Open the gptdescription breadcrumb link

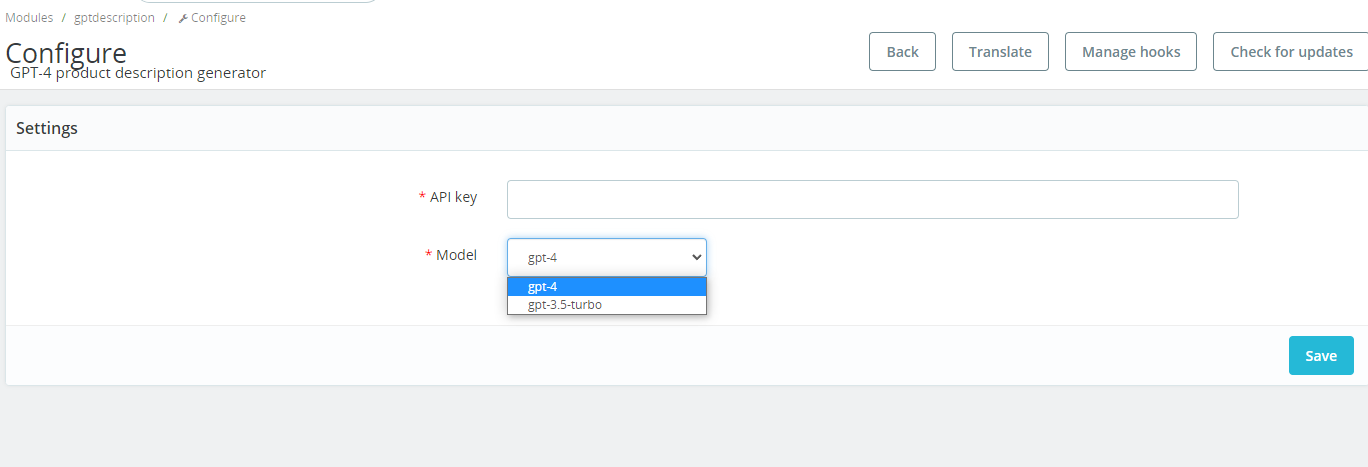pyautogui.click(x=114, y=17)
